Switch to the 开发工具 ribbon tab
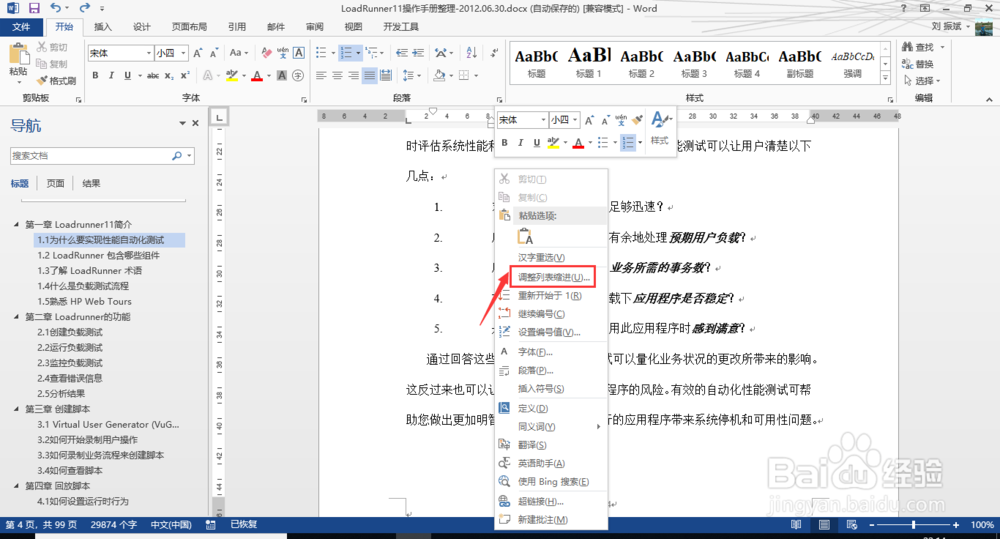Screen dimensions: 1000x539 [401, 27]
